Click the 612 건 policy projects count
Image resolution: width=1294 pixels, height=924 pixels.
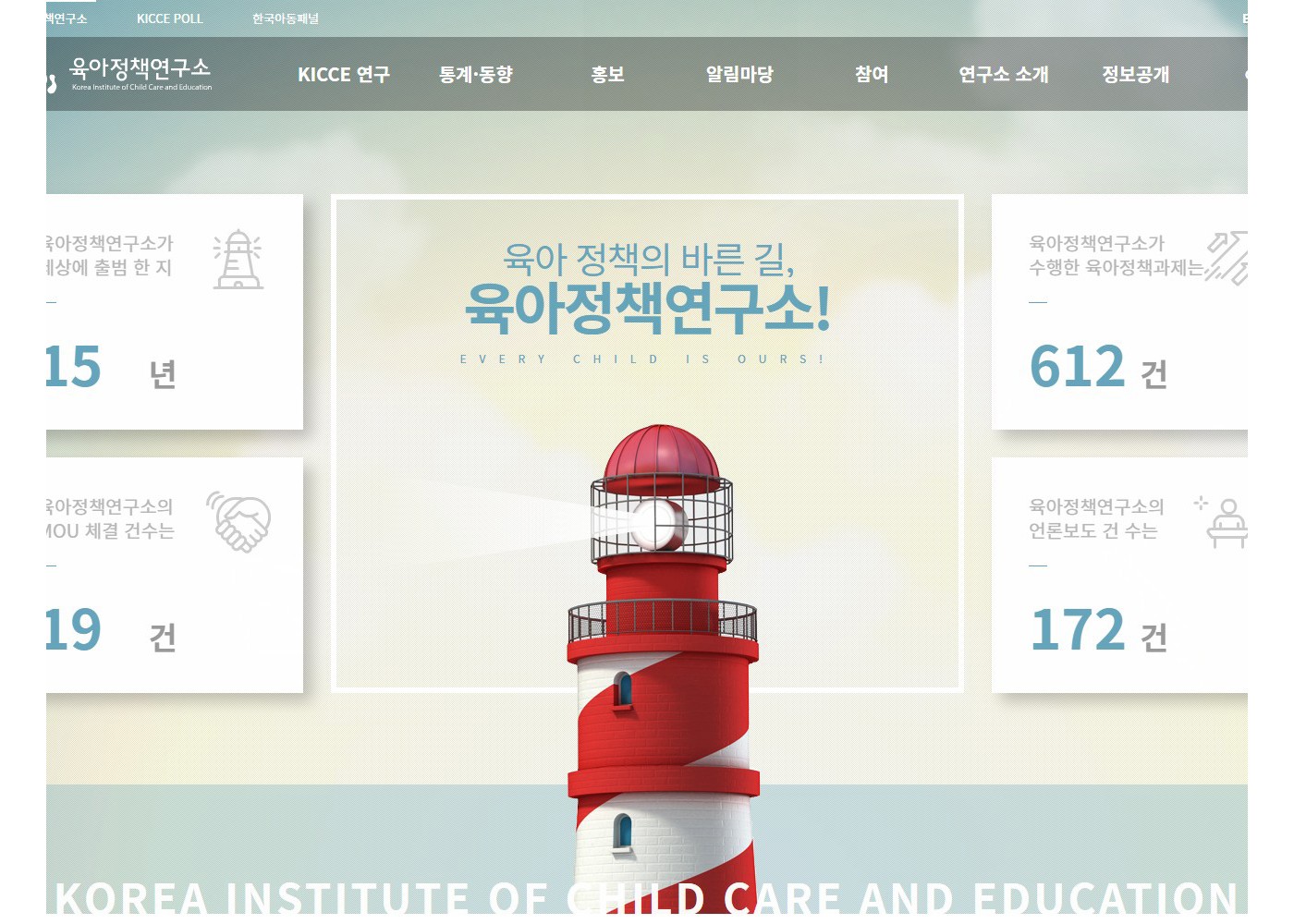[1097, 367]
